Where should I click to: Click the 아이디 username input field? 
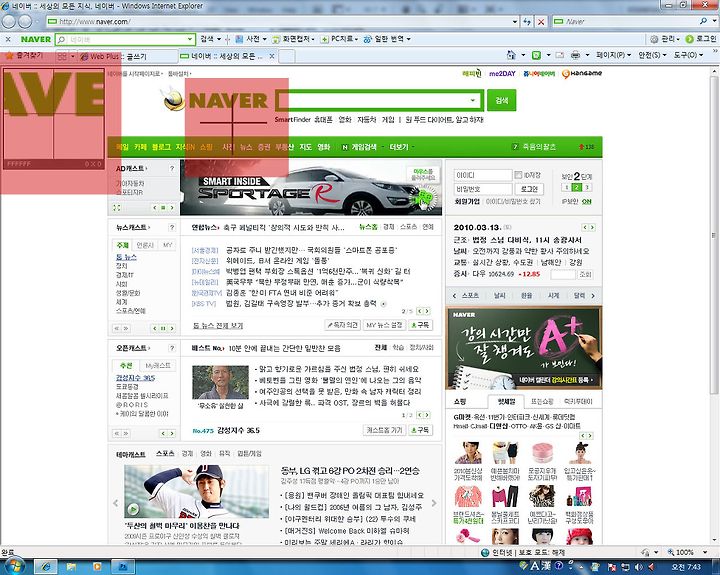coord(483,175)
